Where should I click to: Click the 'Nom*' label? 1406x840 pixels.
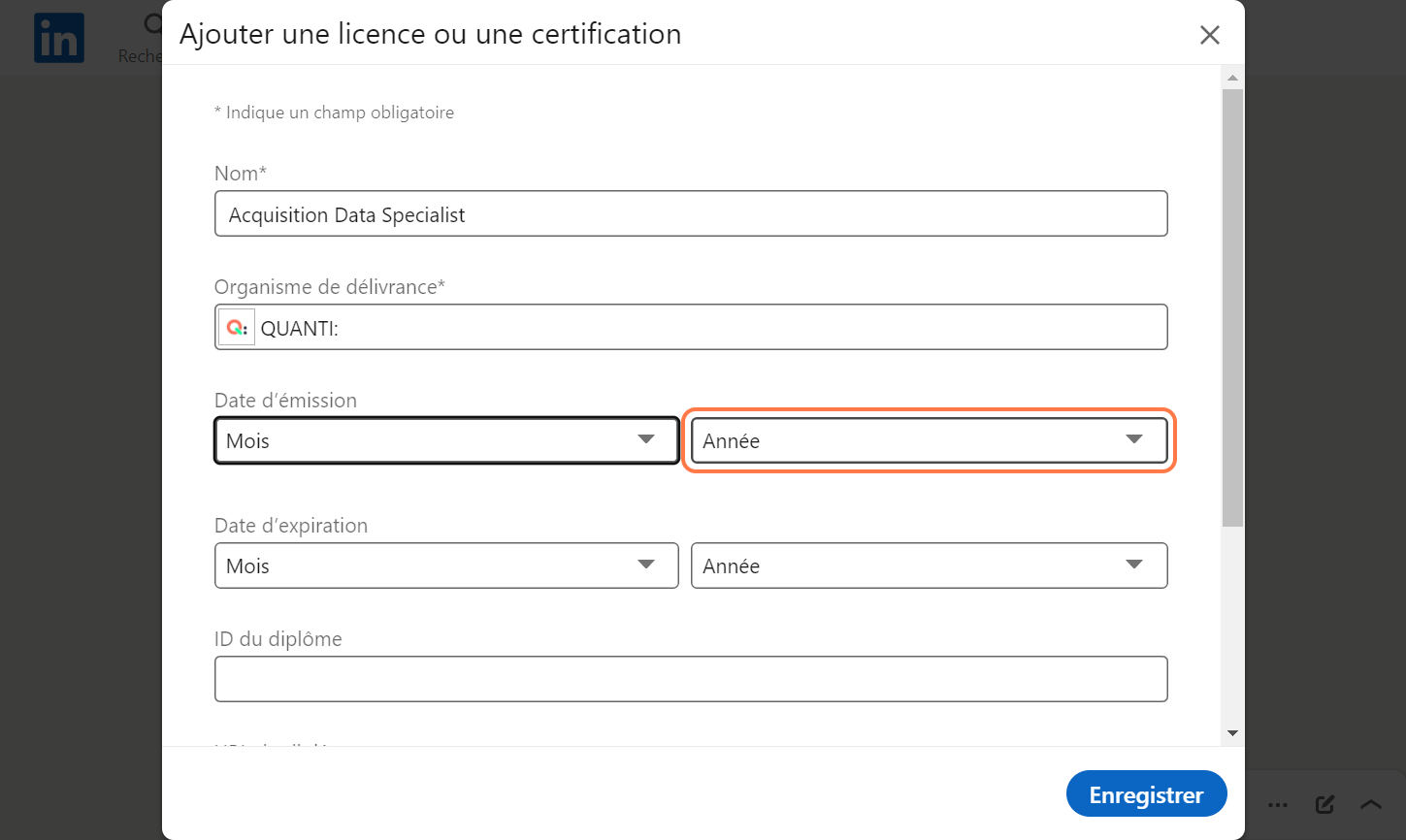241,173
